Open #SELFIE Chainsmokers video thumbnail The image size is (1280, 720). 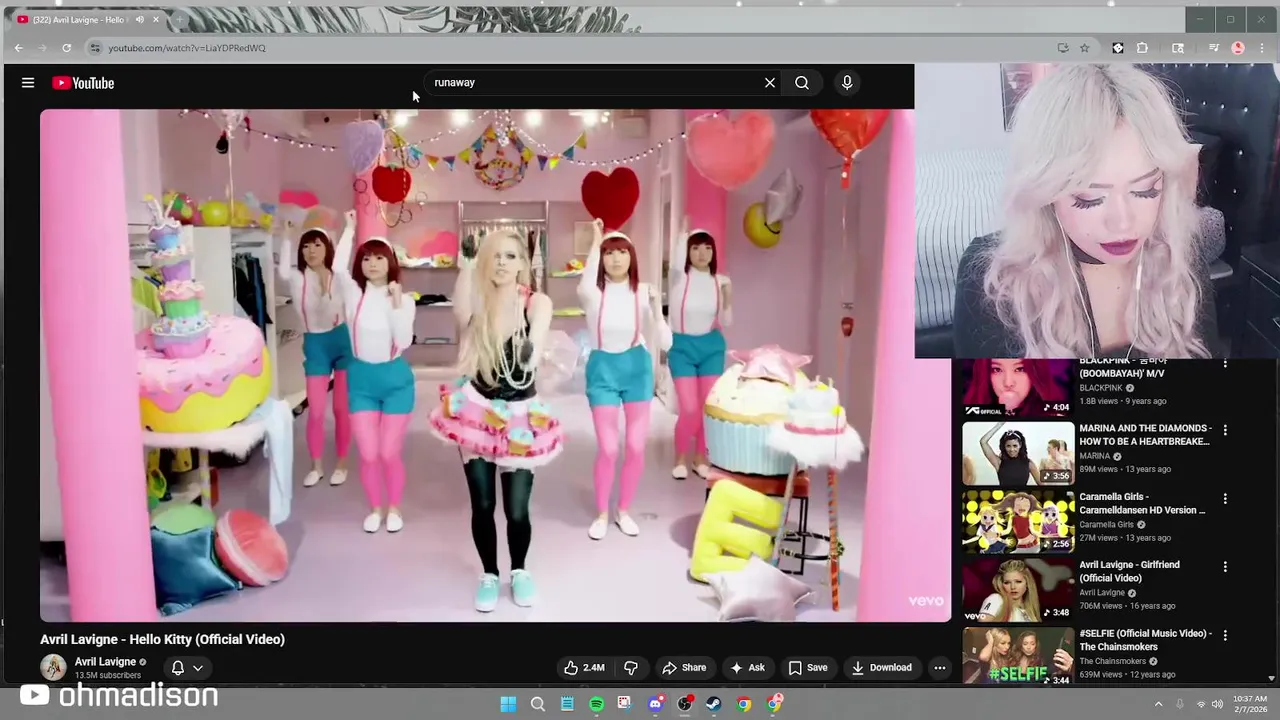tap(1018, 656)
